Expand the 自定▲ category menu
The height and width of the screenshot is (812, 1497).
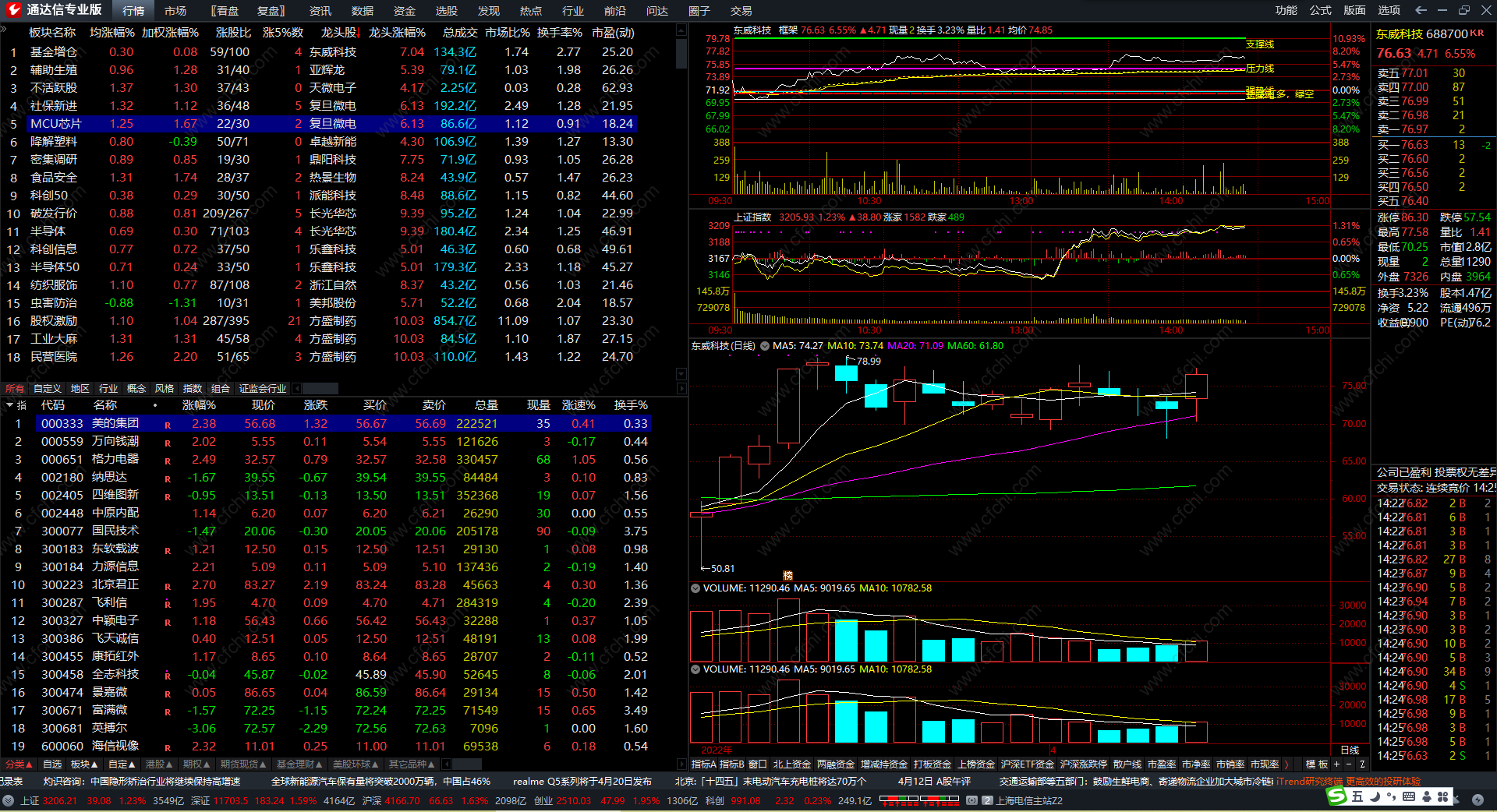pyautogui.click(x=122, y=764)
